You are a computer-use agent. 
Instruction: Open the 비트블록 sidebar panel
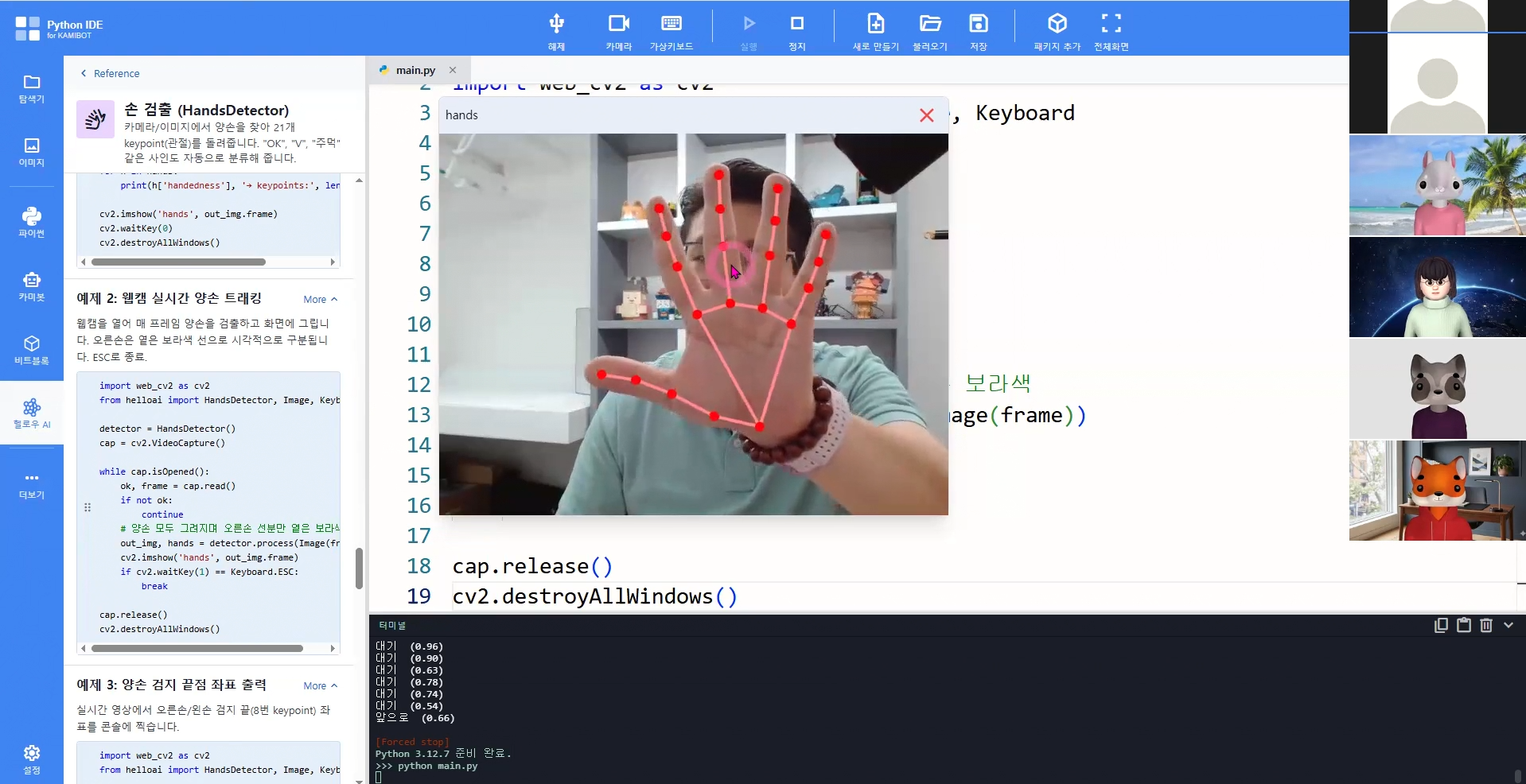click(x=32, y=350)
